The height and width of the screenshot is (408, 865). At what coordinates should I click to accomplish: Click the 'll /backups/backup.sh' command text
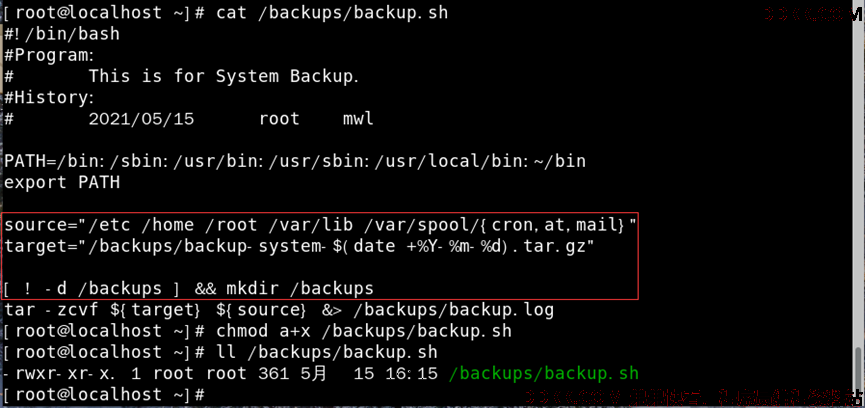327,352
